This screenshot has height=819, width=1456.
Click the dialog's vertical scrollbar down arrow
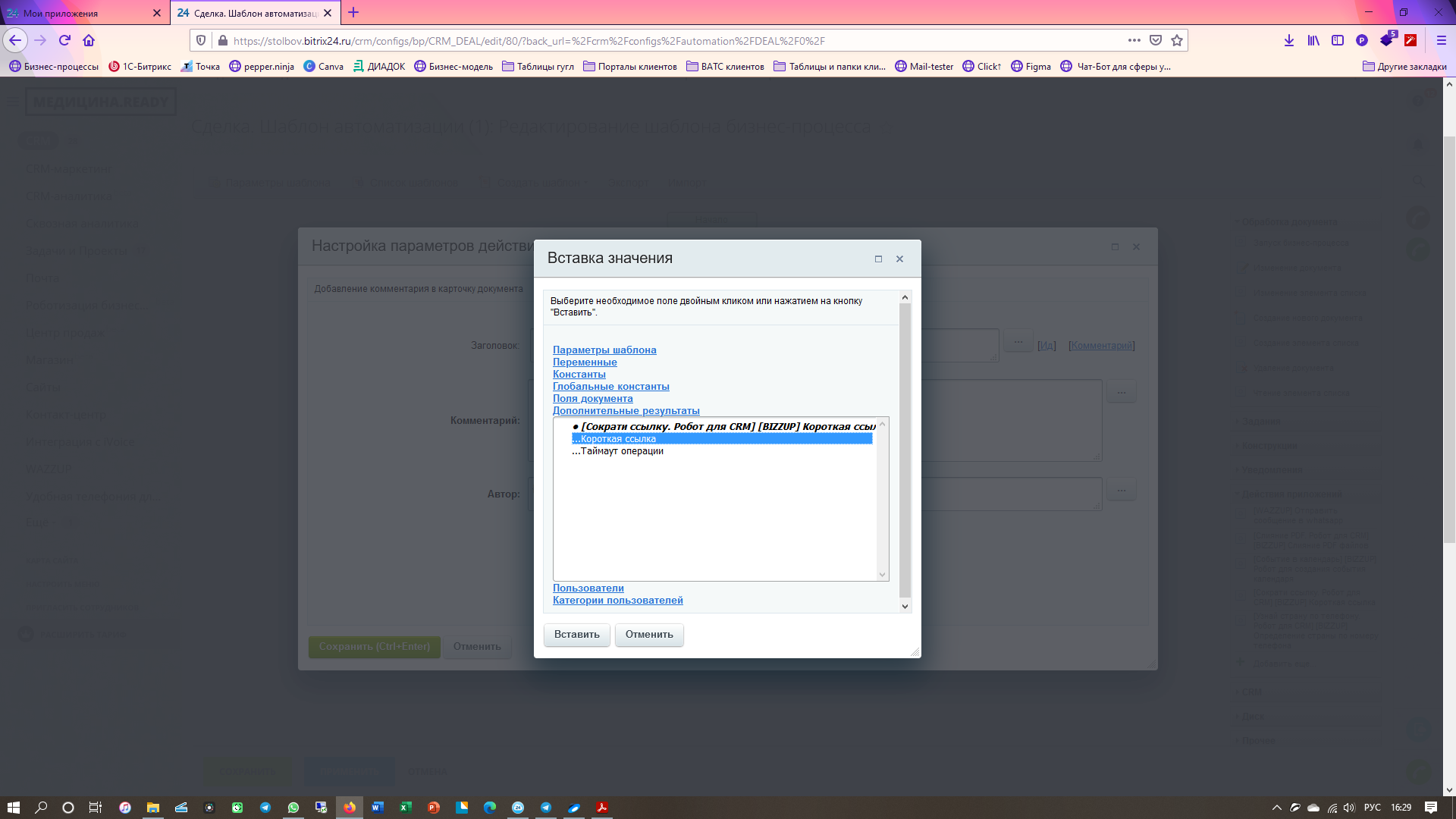point(905,606)
